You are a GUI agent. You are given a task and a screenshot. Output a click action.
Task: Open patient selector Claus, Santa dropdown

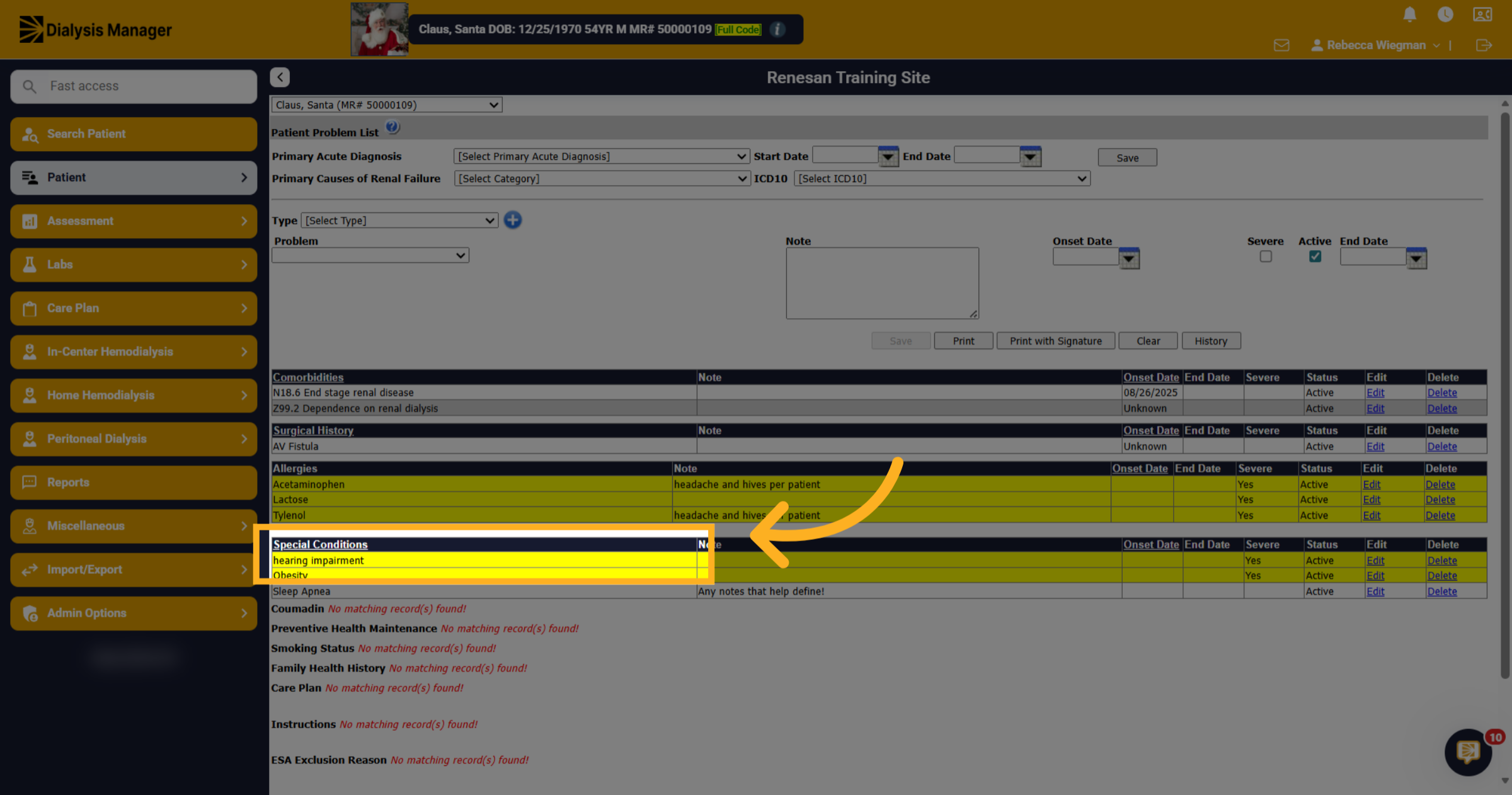[x=387, y=105]
